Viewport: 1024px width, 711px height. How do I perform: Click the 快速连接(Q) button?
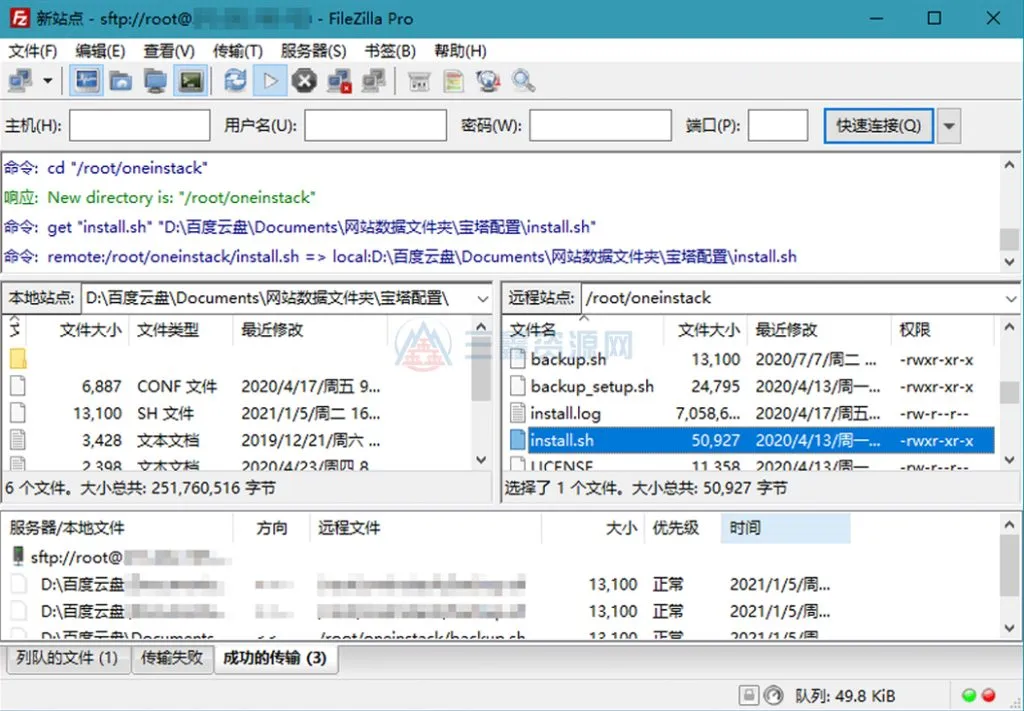pyautogui.click(x=878, y=125)
